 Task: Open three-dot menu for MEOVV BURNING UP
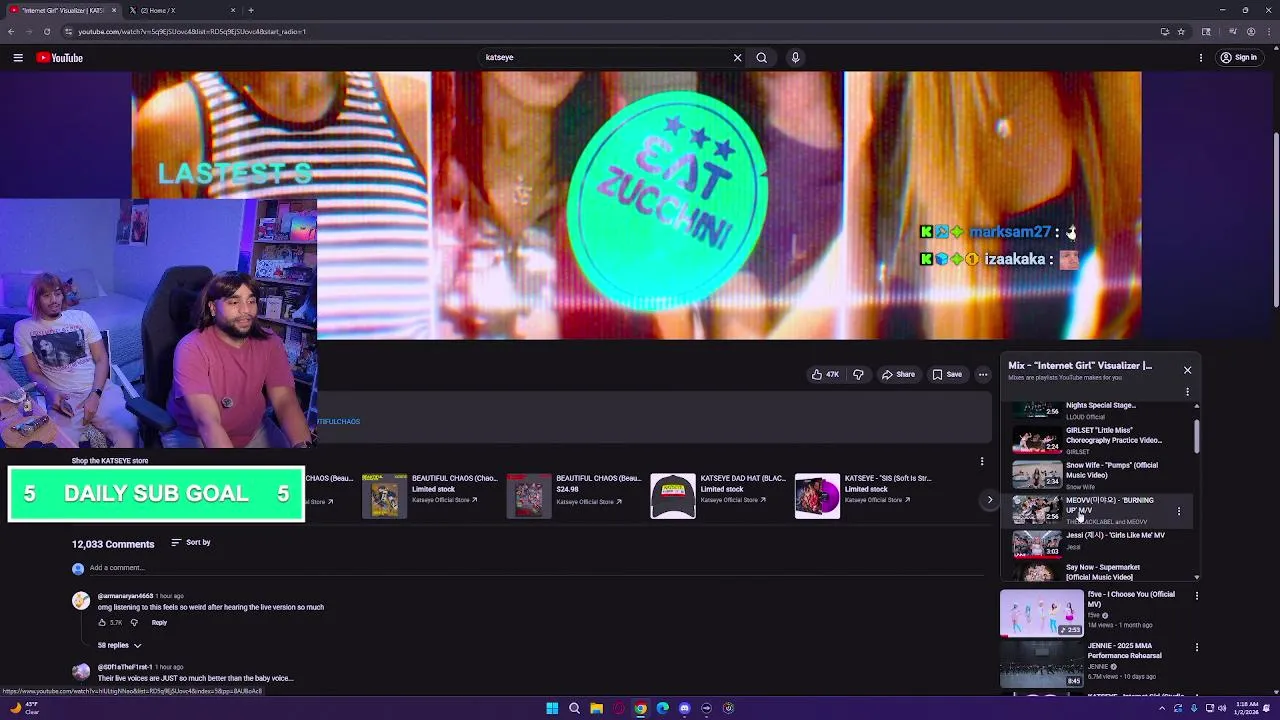[1179, 511]
